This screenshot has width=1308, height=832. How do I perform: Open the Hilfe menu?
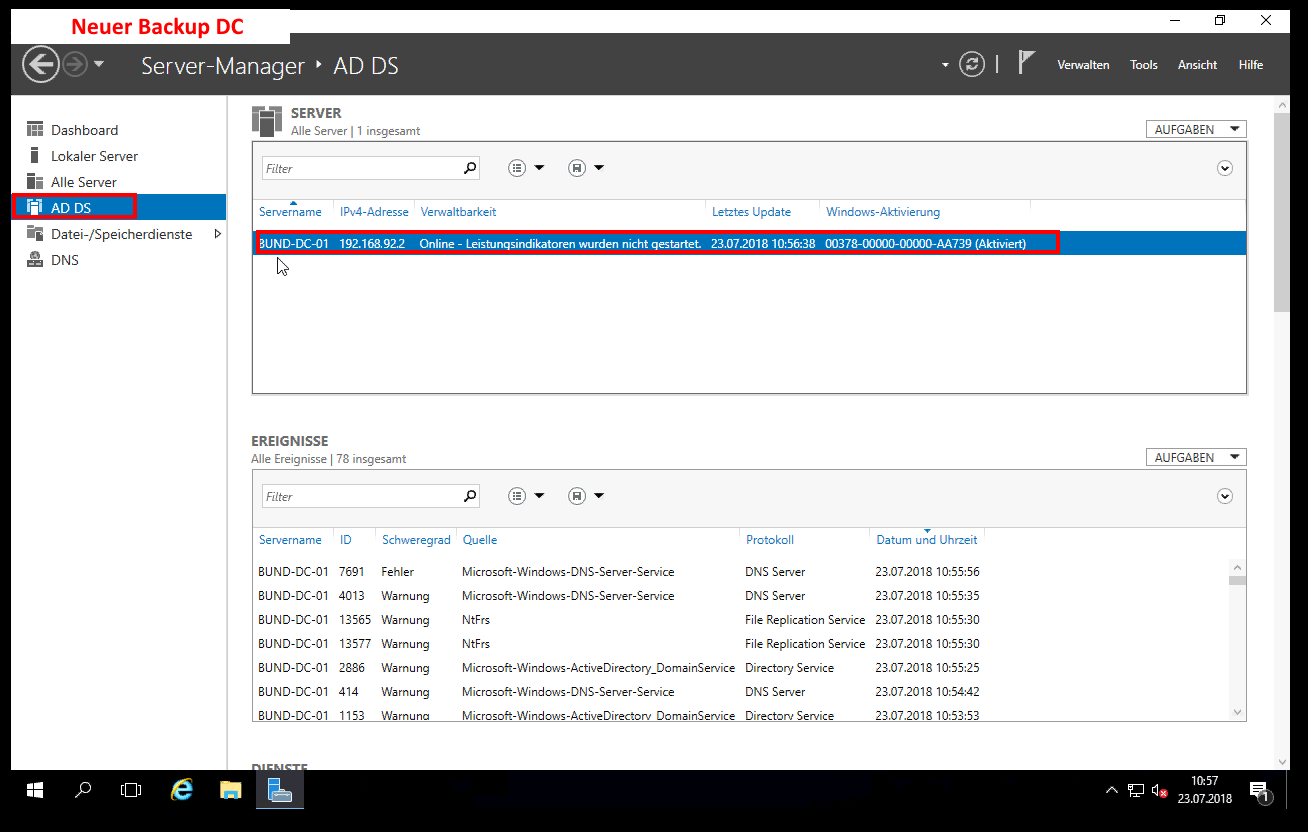(1250, 65)
